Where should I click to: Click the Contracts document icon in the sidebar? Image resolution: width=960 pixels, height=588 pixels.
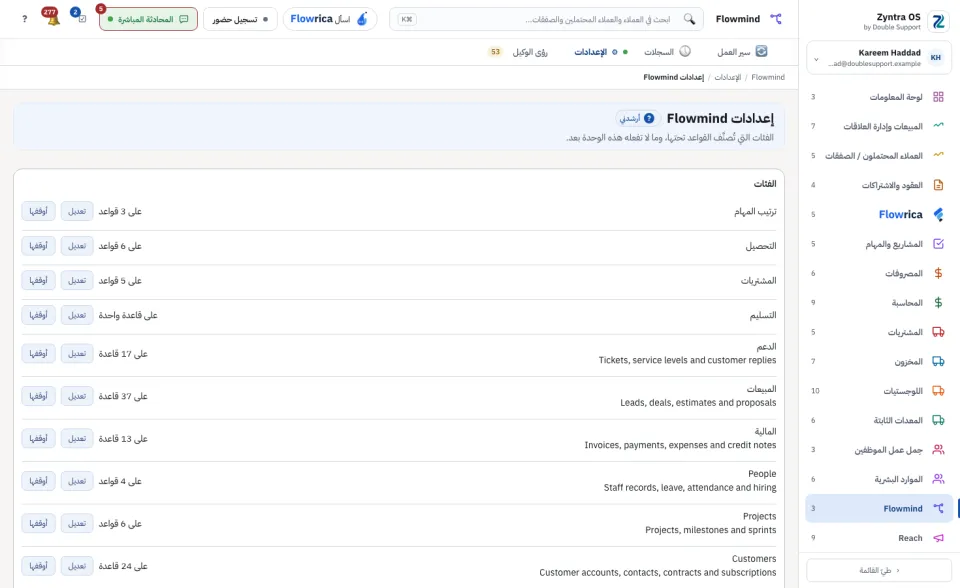(938, 185)
